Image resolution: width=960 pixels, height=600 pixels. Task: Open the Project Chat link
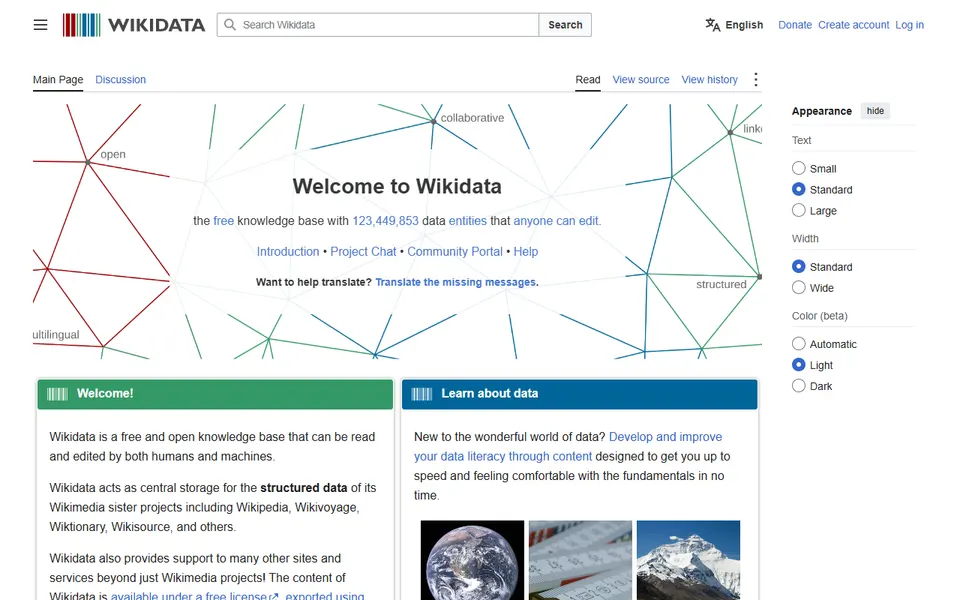click(363, 252)
